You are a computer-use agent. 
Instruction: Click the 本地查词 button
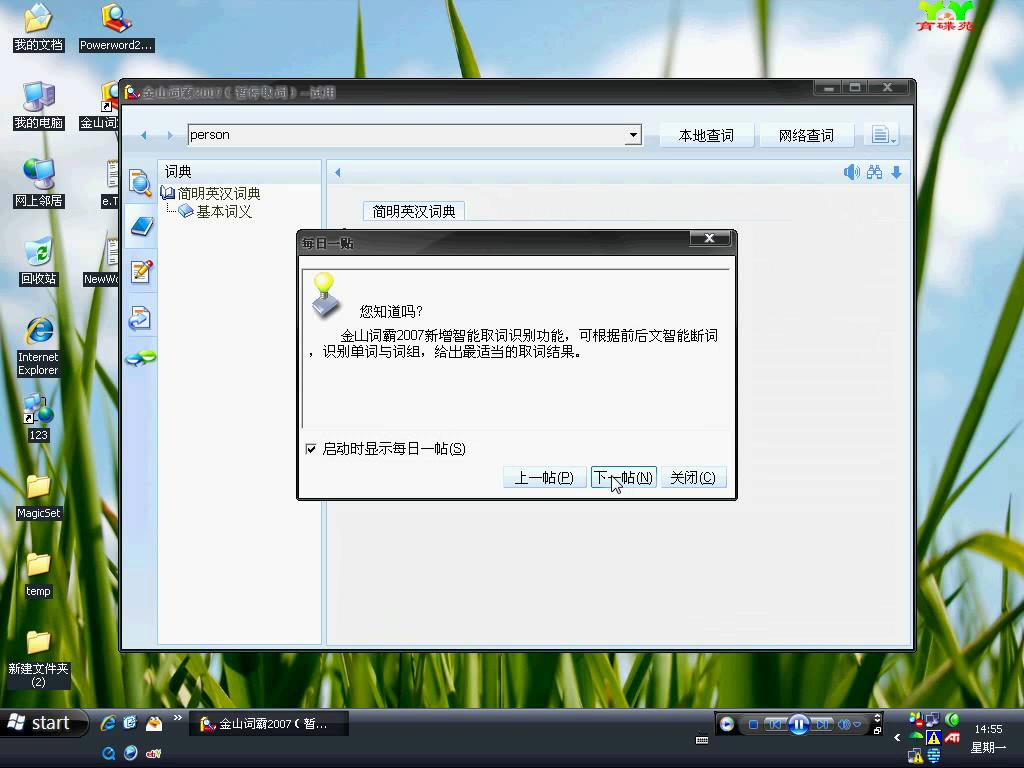coord(706,135)
